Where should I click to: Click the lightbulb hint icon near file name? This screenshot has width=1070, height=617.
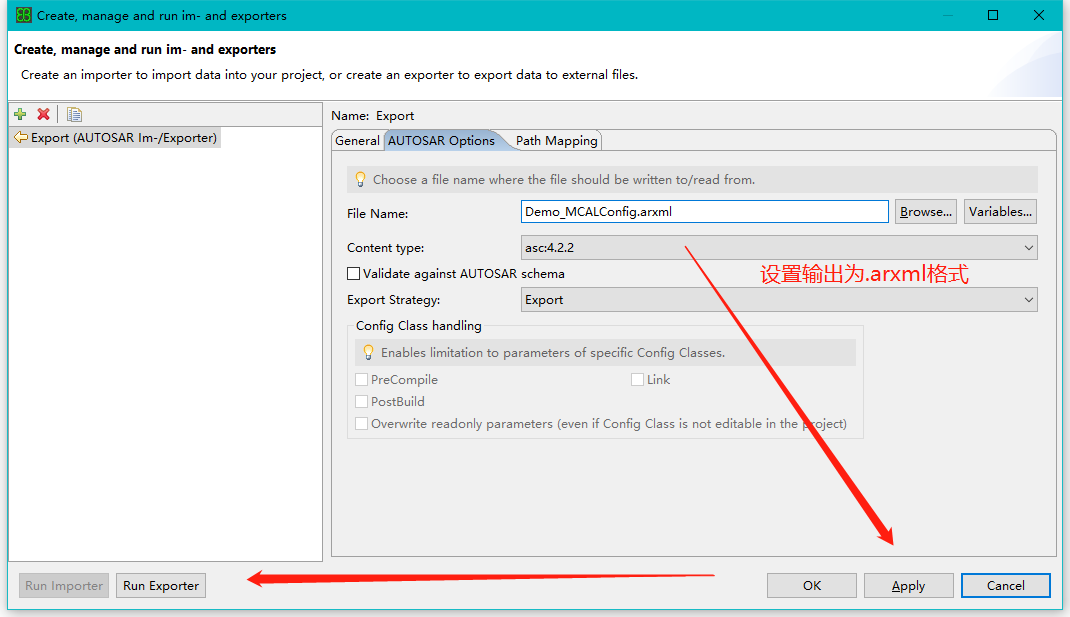360,180
